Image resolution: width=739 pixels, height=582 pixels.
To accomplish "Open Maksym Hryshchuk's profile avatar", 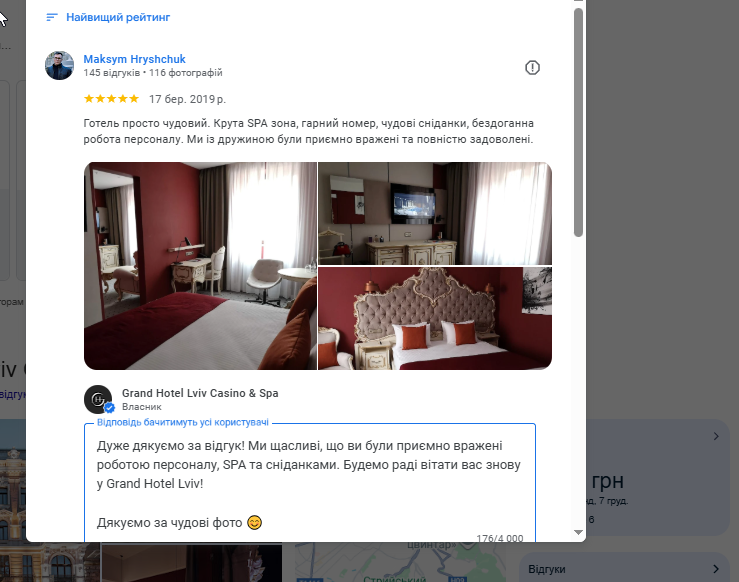I will coord(59,66).
